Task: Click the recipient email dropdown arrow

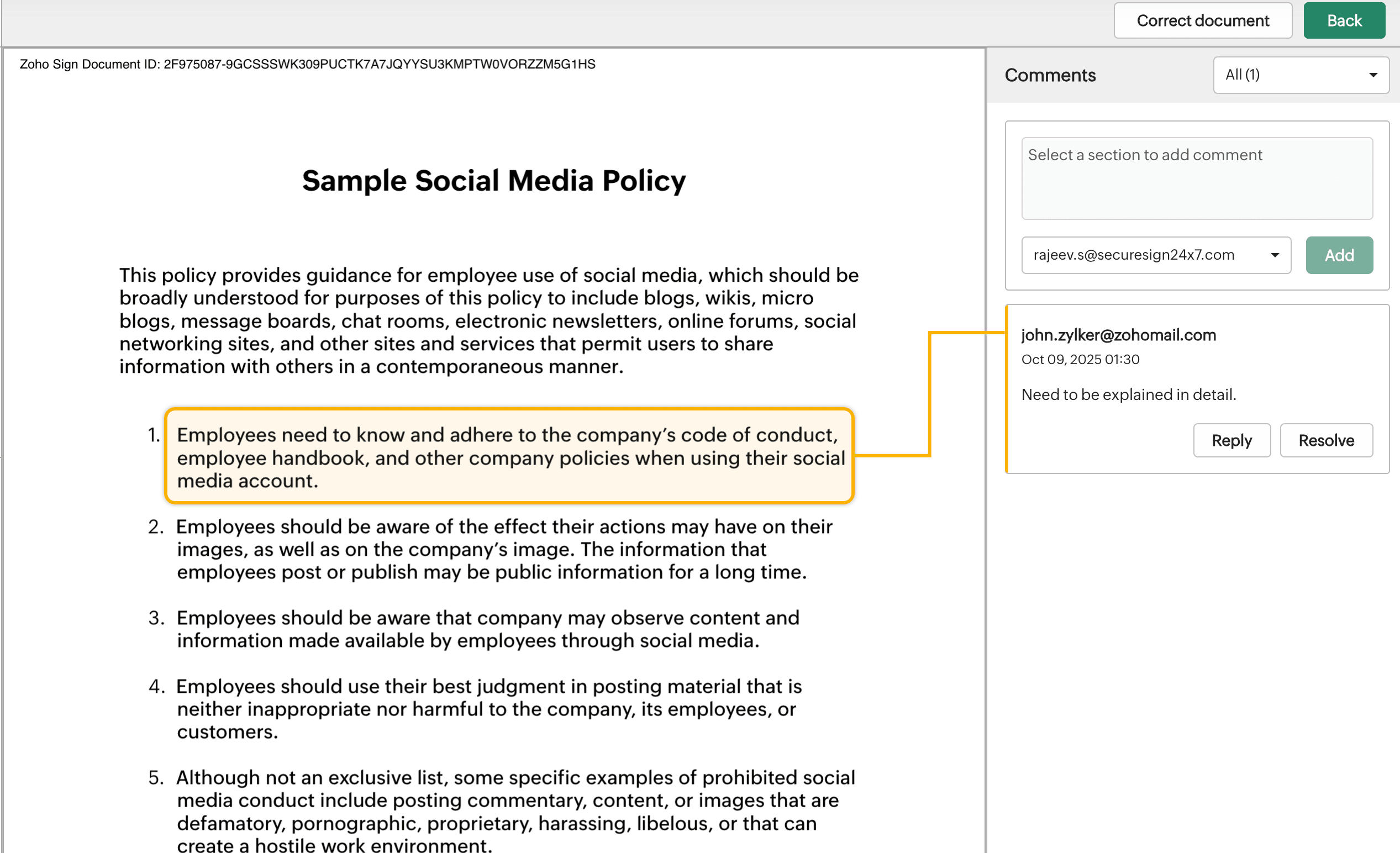Action: 1275,255
